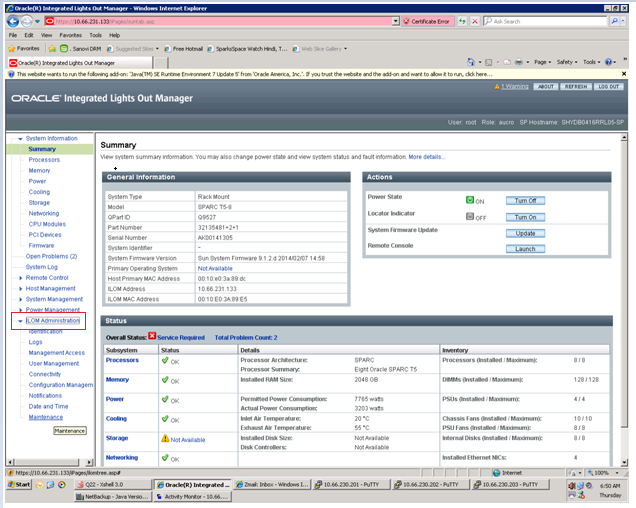
Task: Open Activity Monitor taskbar item
Action: (x=193, y=496)
